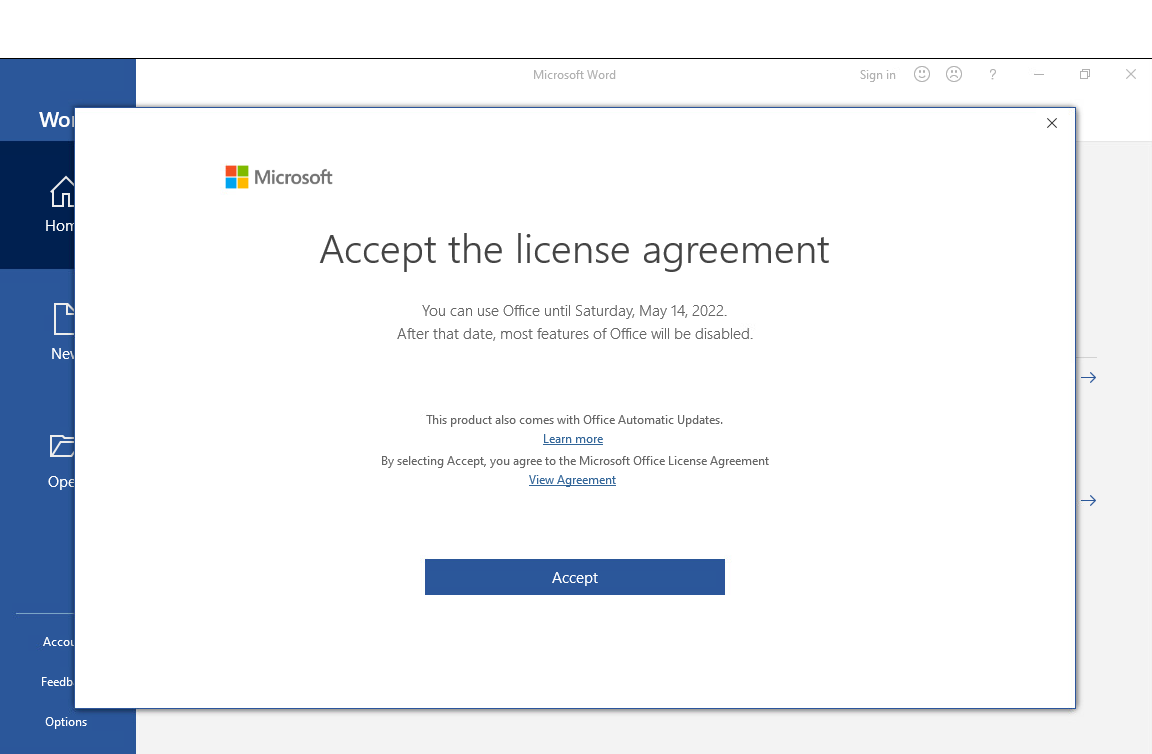
Task: Open the Learn more link
Action: point(573,439)
